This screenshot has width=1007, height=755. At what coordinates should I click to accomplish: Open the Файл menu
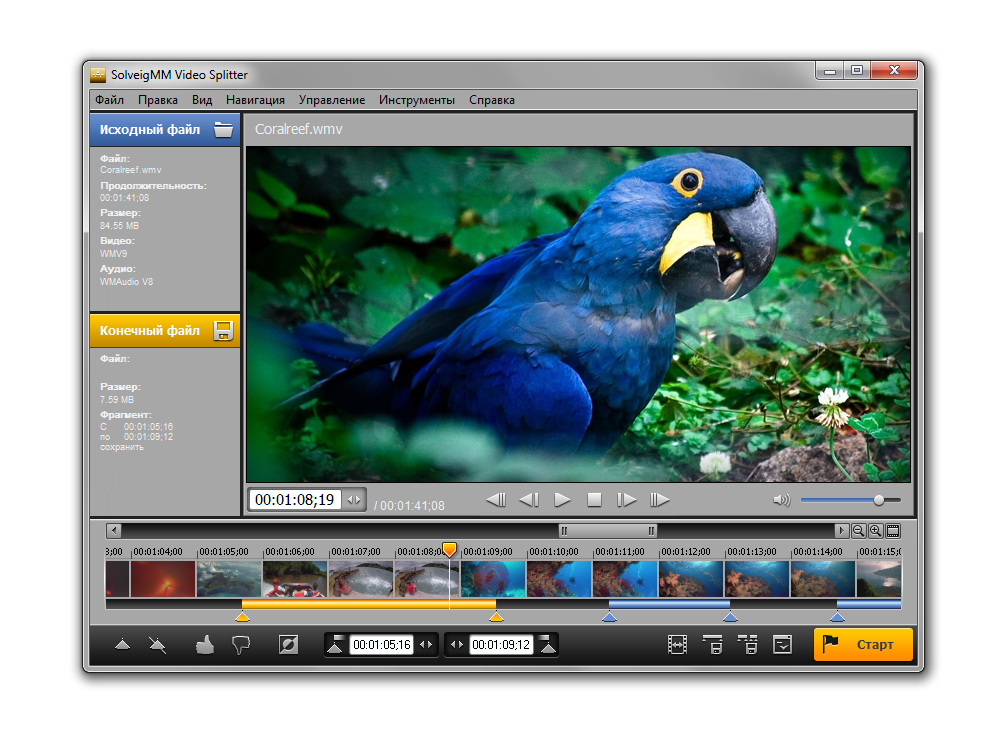pyautogui.click(x=109, y=100)
